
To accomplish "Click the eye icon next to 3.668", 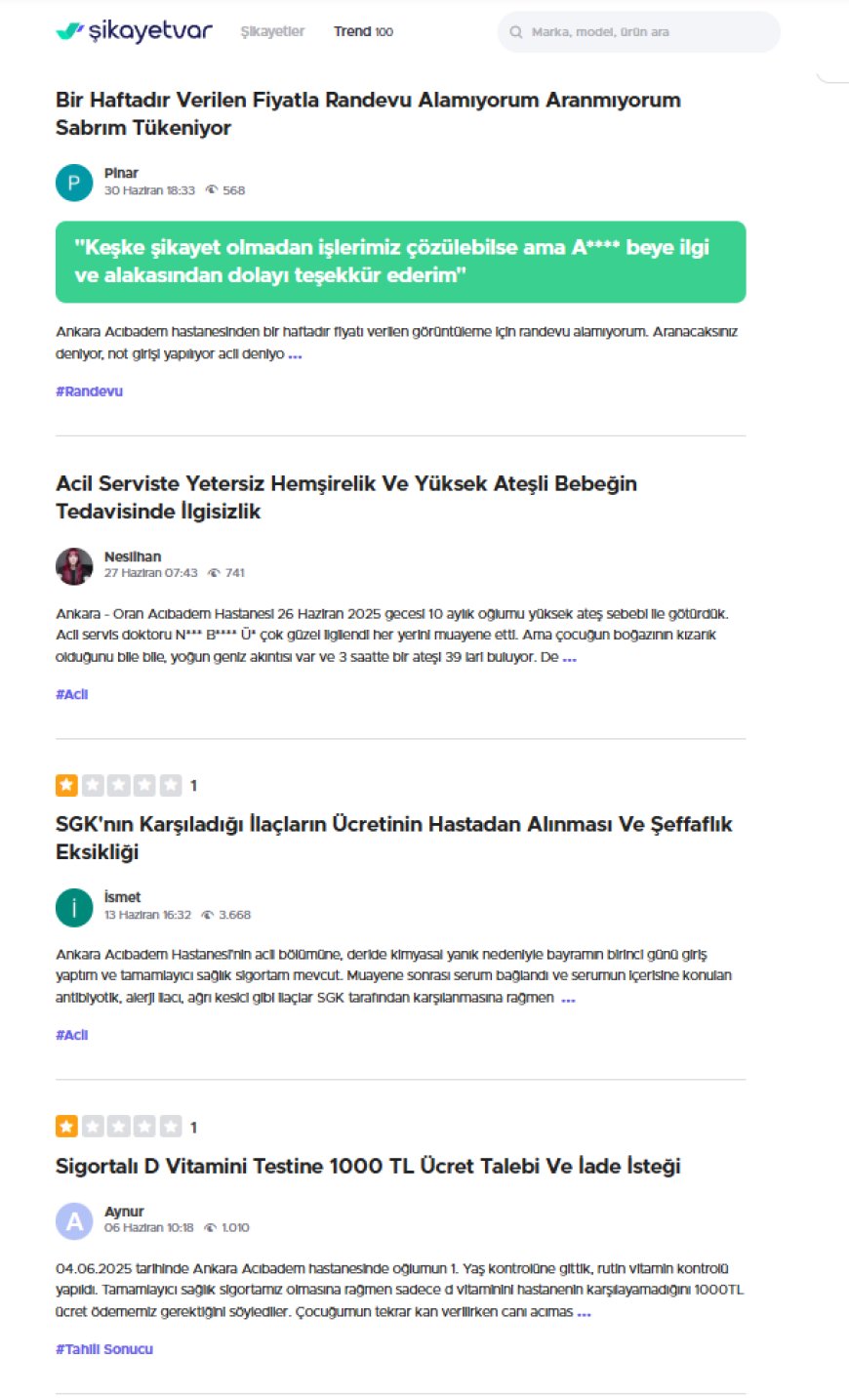I will pyautogui.click(x=207, y=915).
